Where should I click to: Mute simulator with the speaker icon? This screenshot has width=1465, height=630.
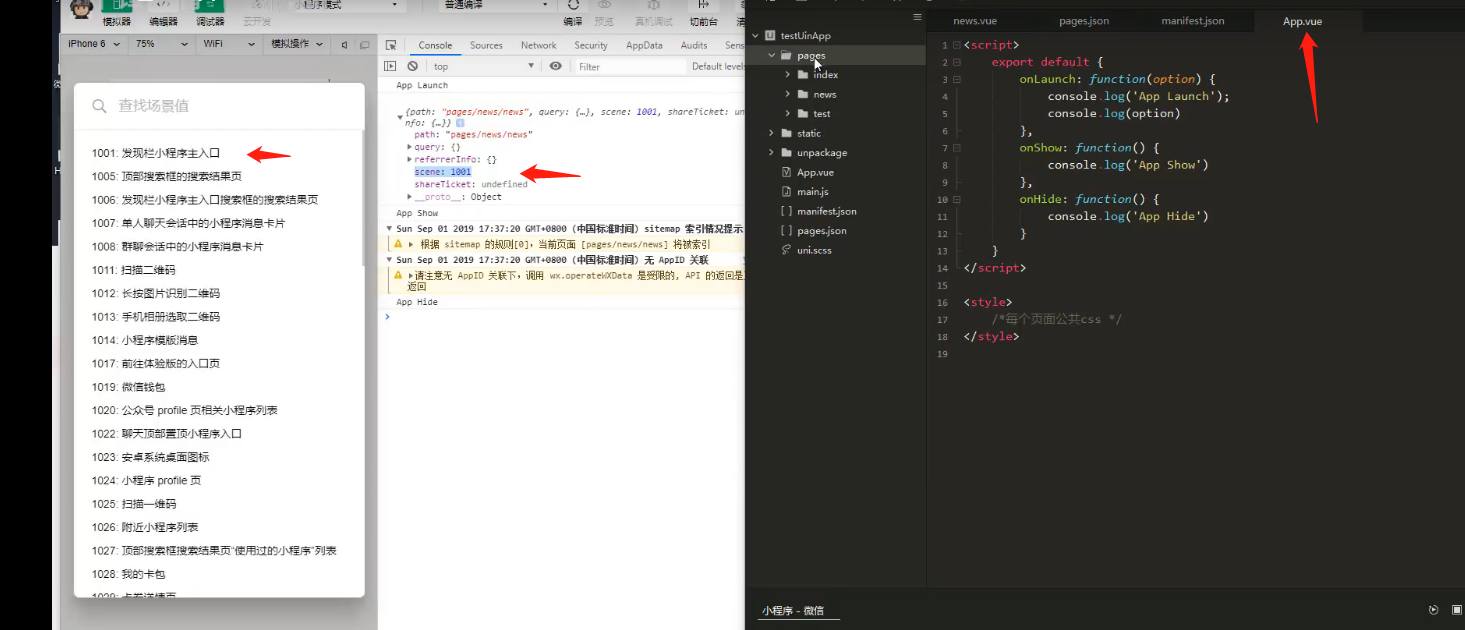pyautogui.click(x=345, y=44)
